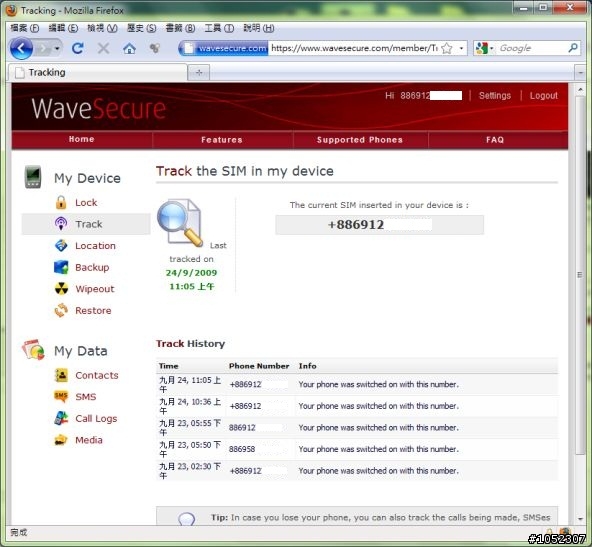Bookmark this page with the star icon
The height and width of the screenshot is (547, 592).
[447, 48]
